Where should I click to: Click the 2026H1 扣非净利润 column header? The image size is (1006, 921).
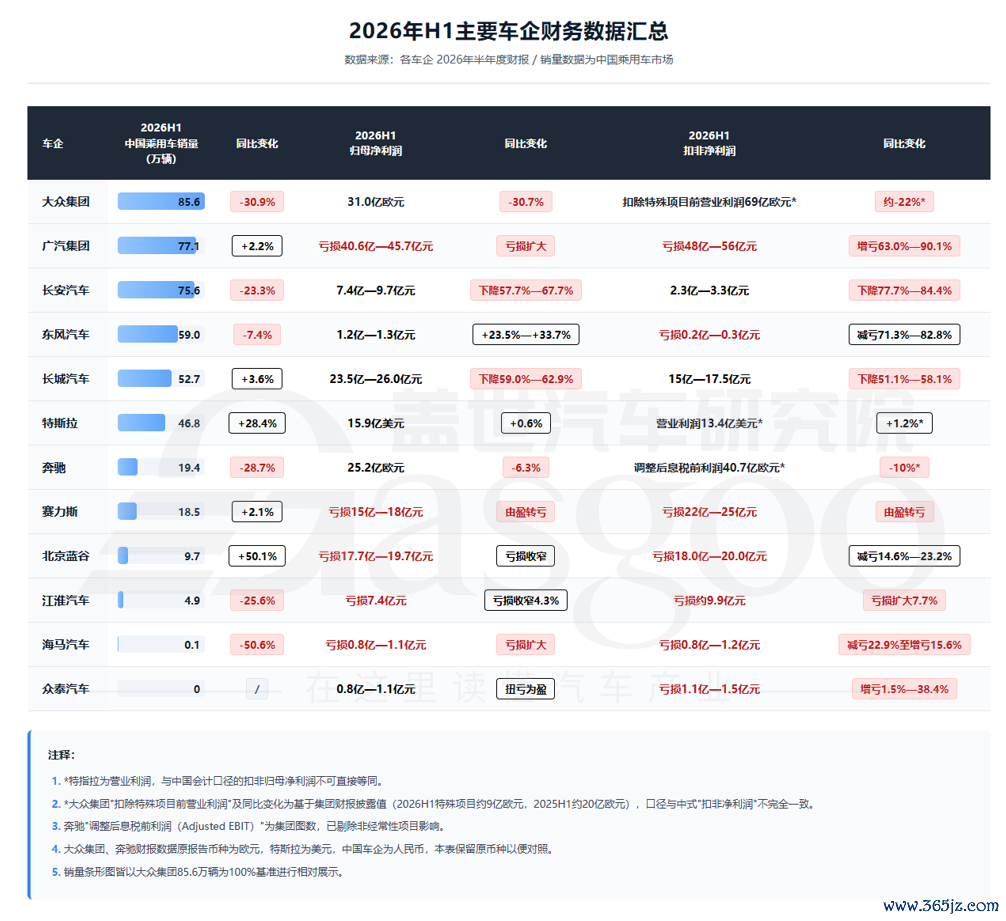[709, 143]
